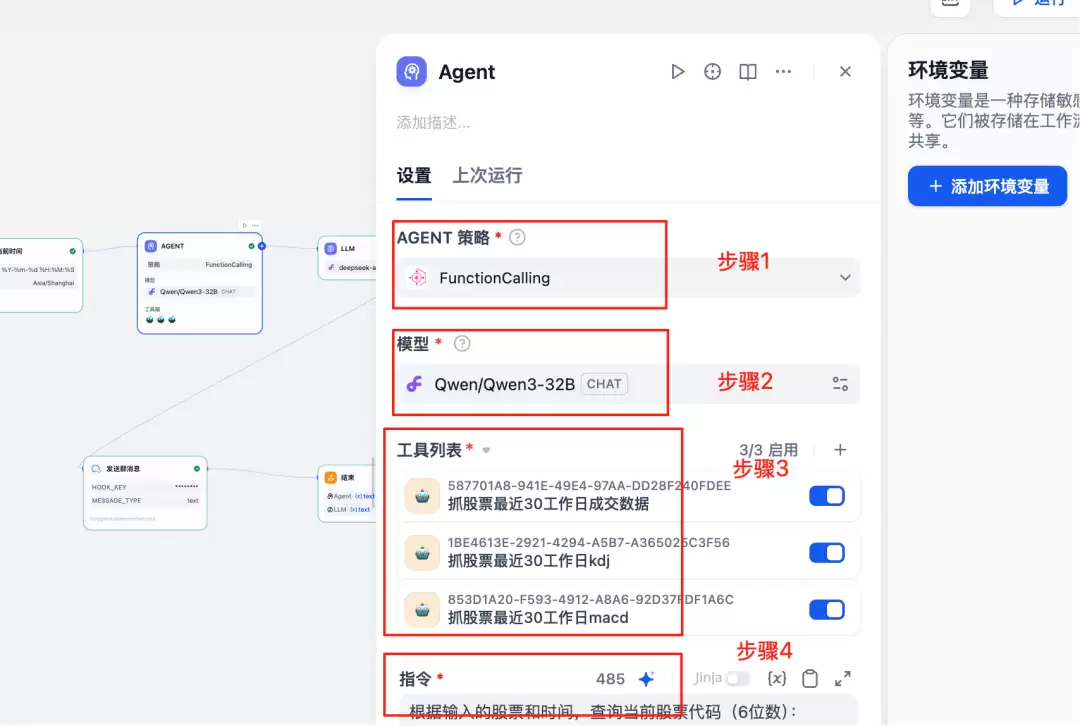Open model parameter settings sliders icon
This screenshot has width=1080, height=726.
(840, 384)
